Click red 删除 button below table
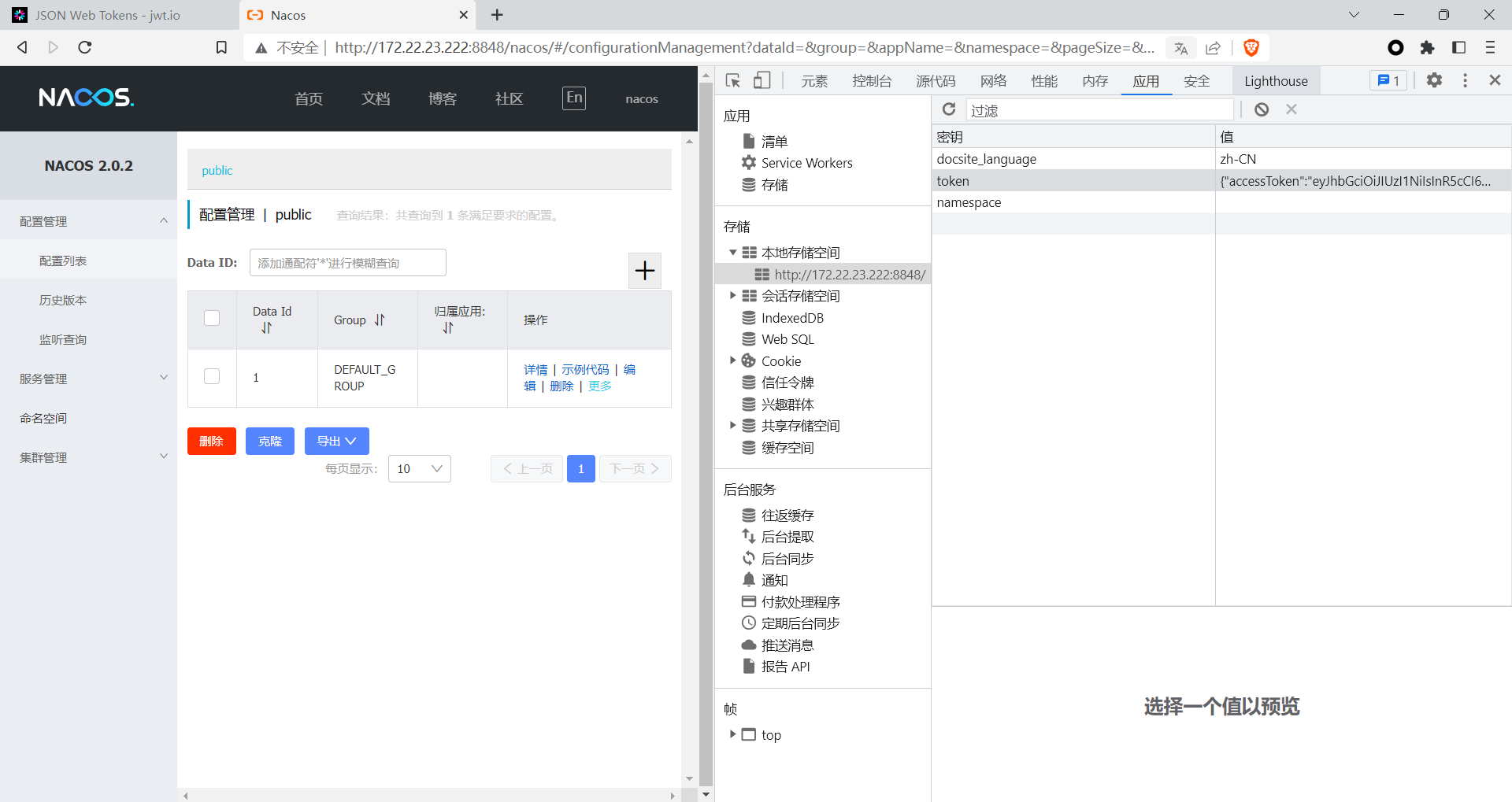The height and width of the screenshot is (802, 1512). click(x=212, y=442)
